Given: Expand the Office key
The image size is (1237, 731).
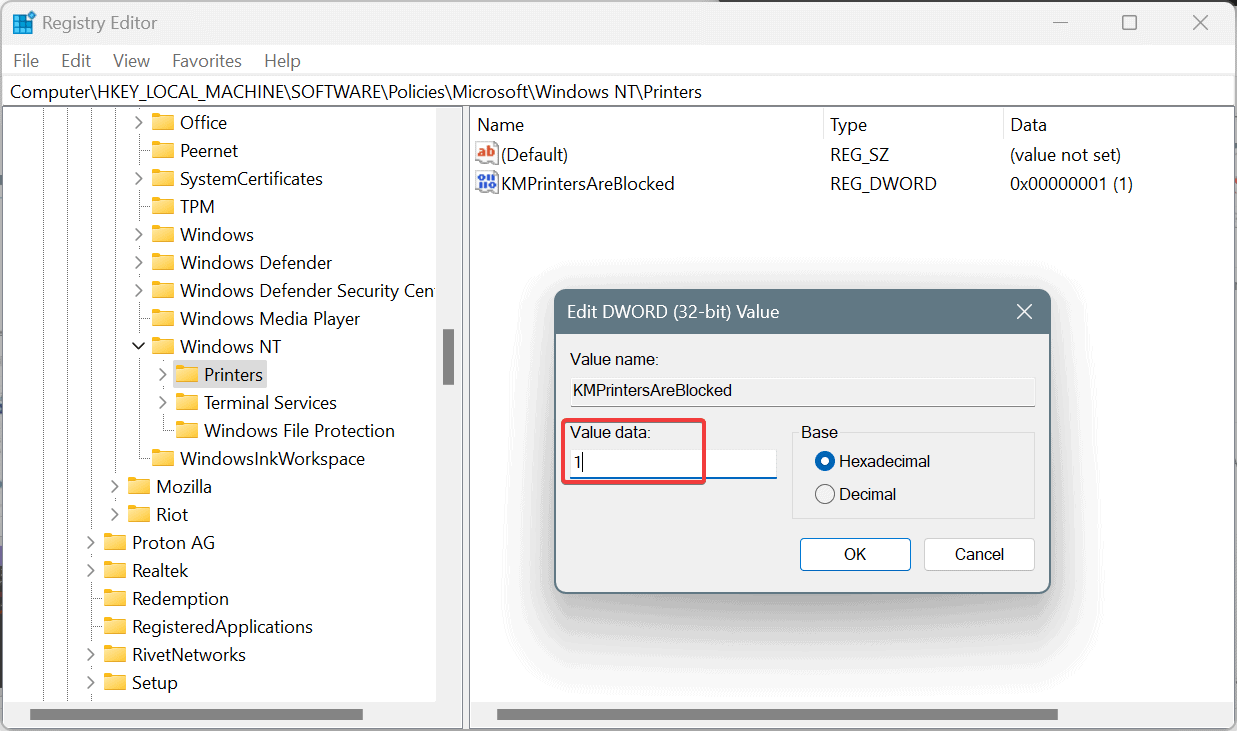Looking at the screenshot, I should (x=139, y=122).
